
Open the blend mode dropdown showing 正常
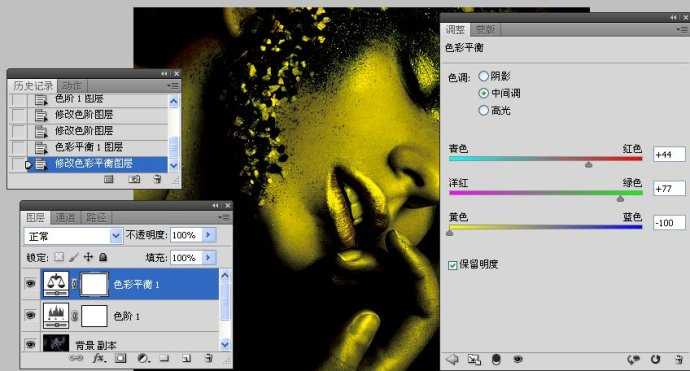point(73,236)
